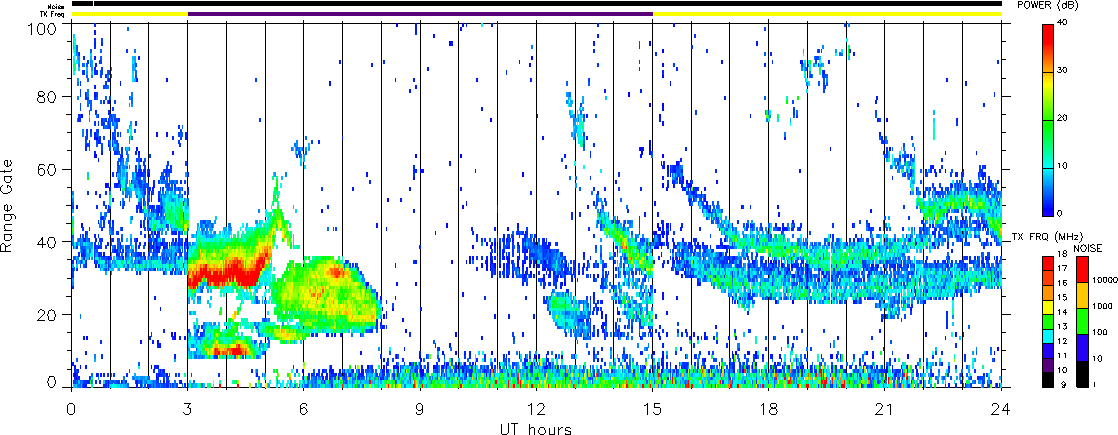
Task: Click the 21 tick label on the UT hours axis
Action: [885, 409]
